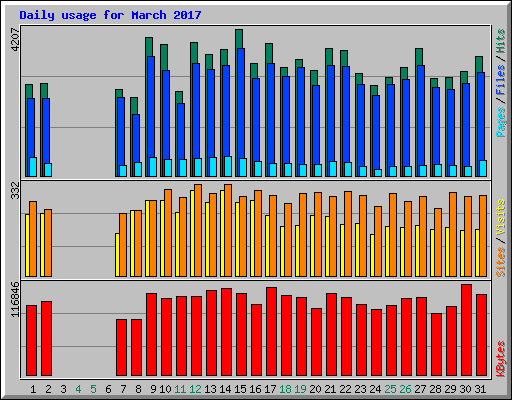Click green weekend day label 26
This screenshot has height=400, width=512.
click(x=405, y=389)
